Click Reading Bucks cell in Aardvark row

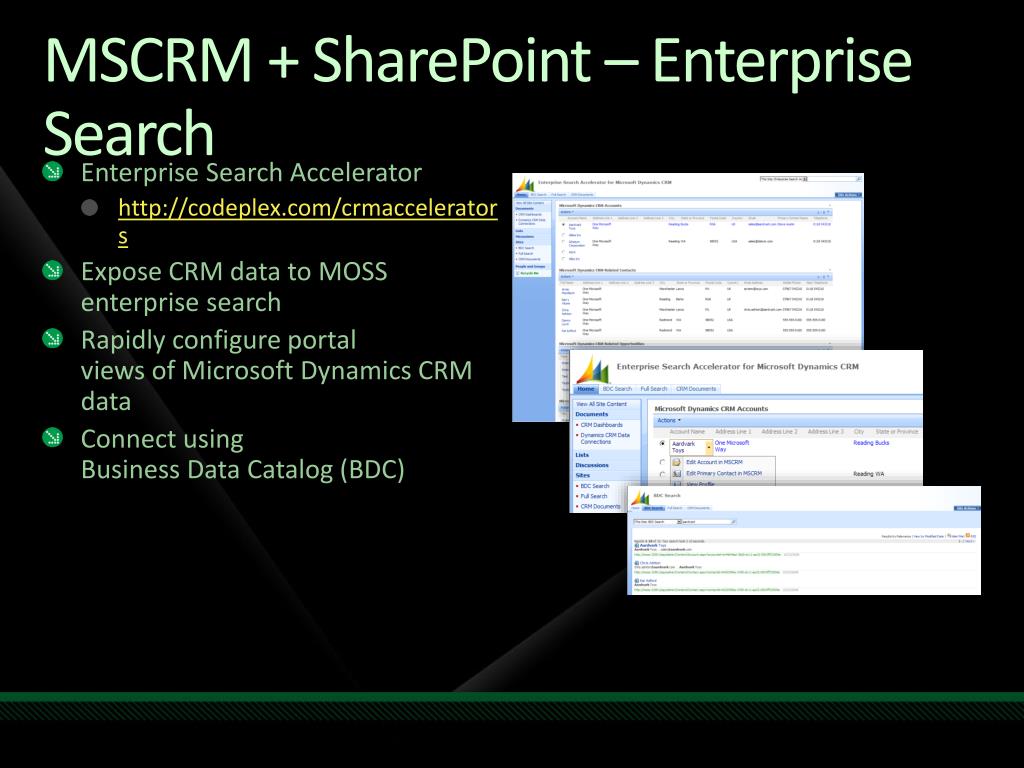(871, 443)
